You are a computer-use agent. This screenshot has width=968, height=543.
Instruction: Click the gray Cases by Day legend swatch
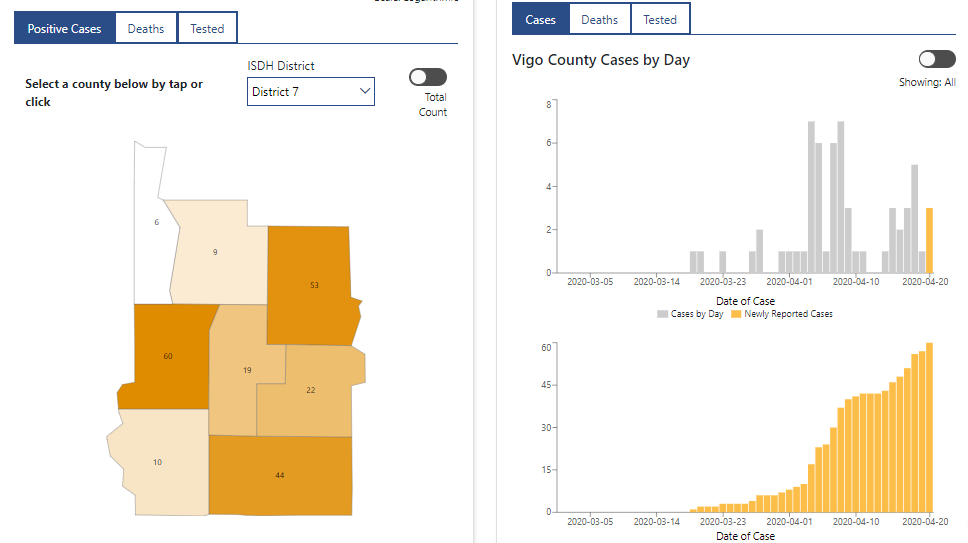[662, 314]
